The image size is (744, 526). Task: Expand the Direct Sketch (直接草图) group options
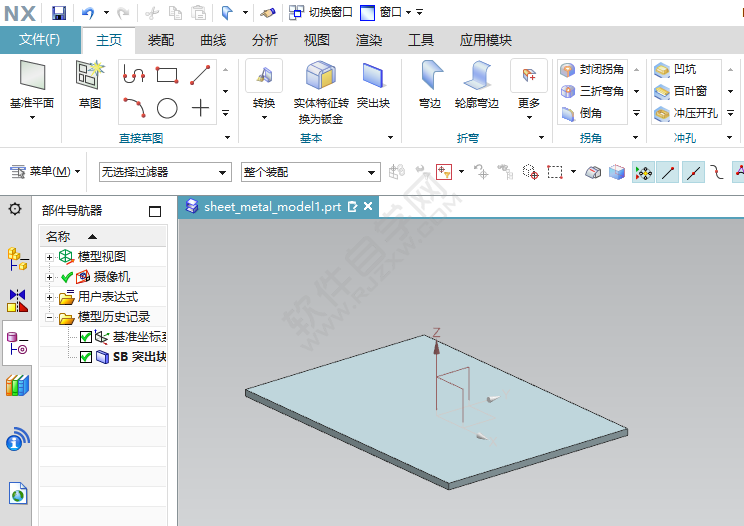(x=227, y=138)
